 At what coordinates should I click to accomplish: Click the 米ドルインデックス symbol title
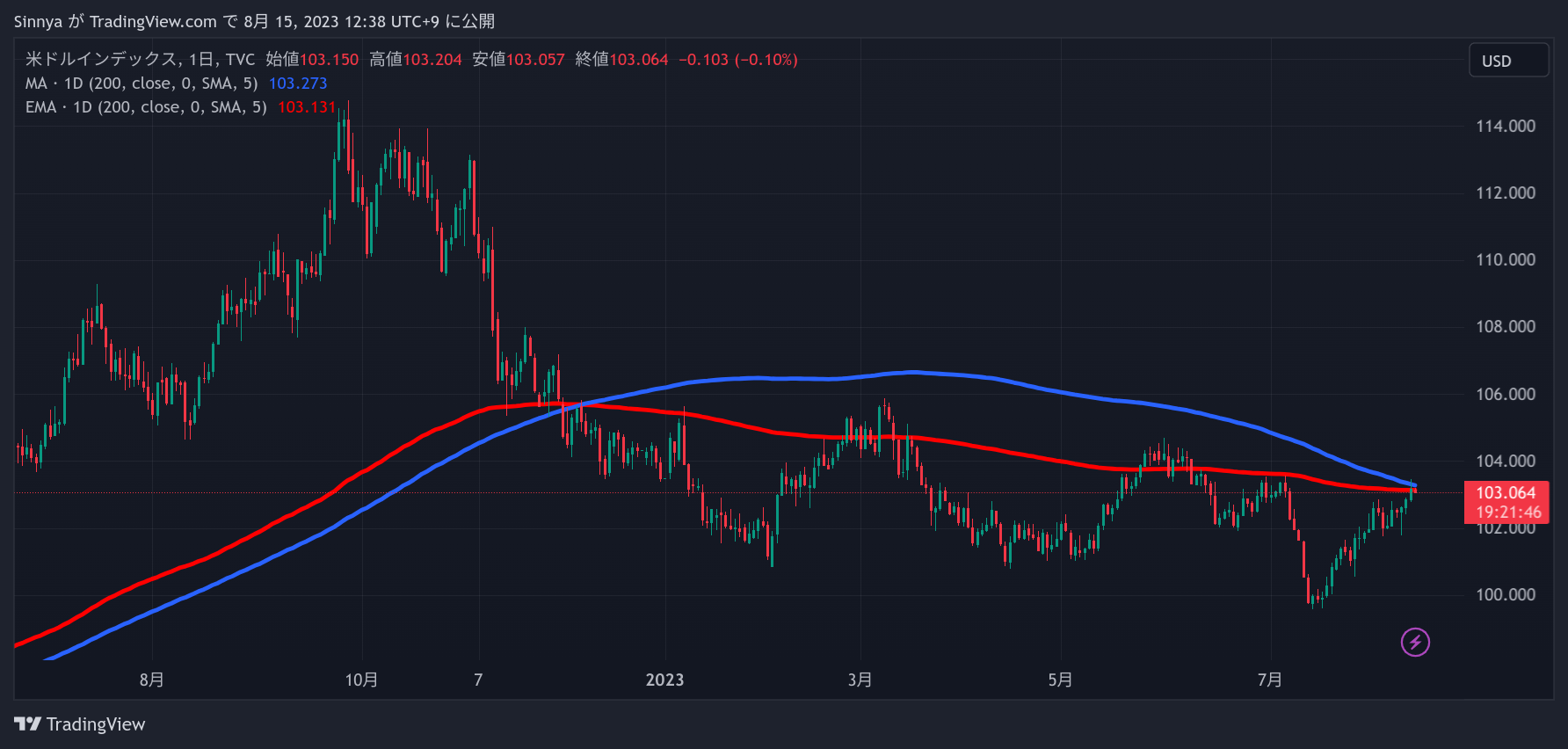pyautogui.click(x=101, y=60)
